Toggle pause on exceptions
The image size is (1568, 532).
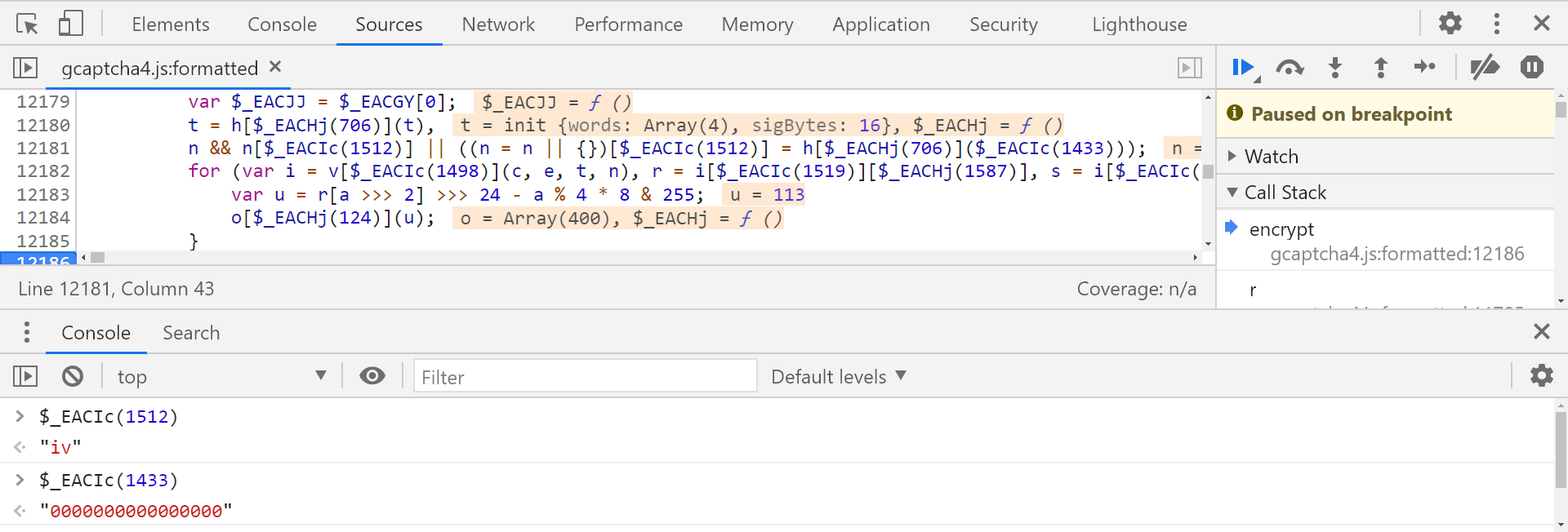(1532, 67)
